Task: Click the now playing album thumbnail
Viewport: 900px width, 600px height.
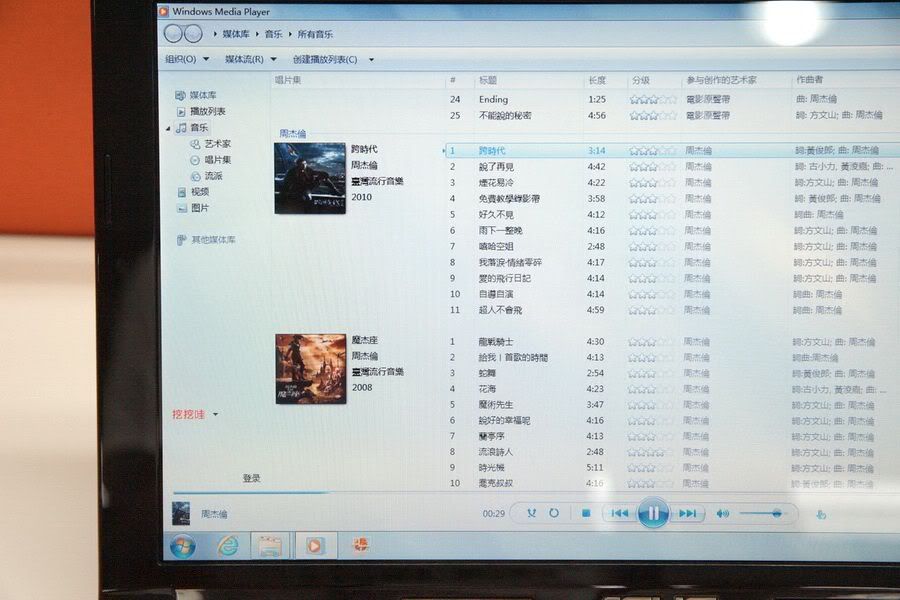Action: [x=181, y=513]
